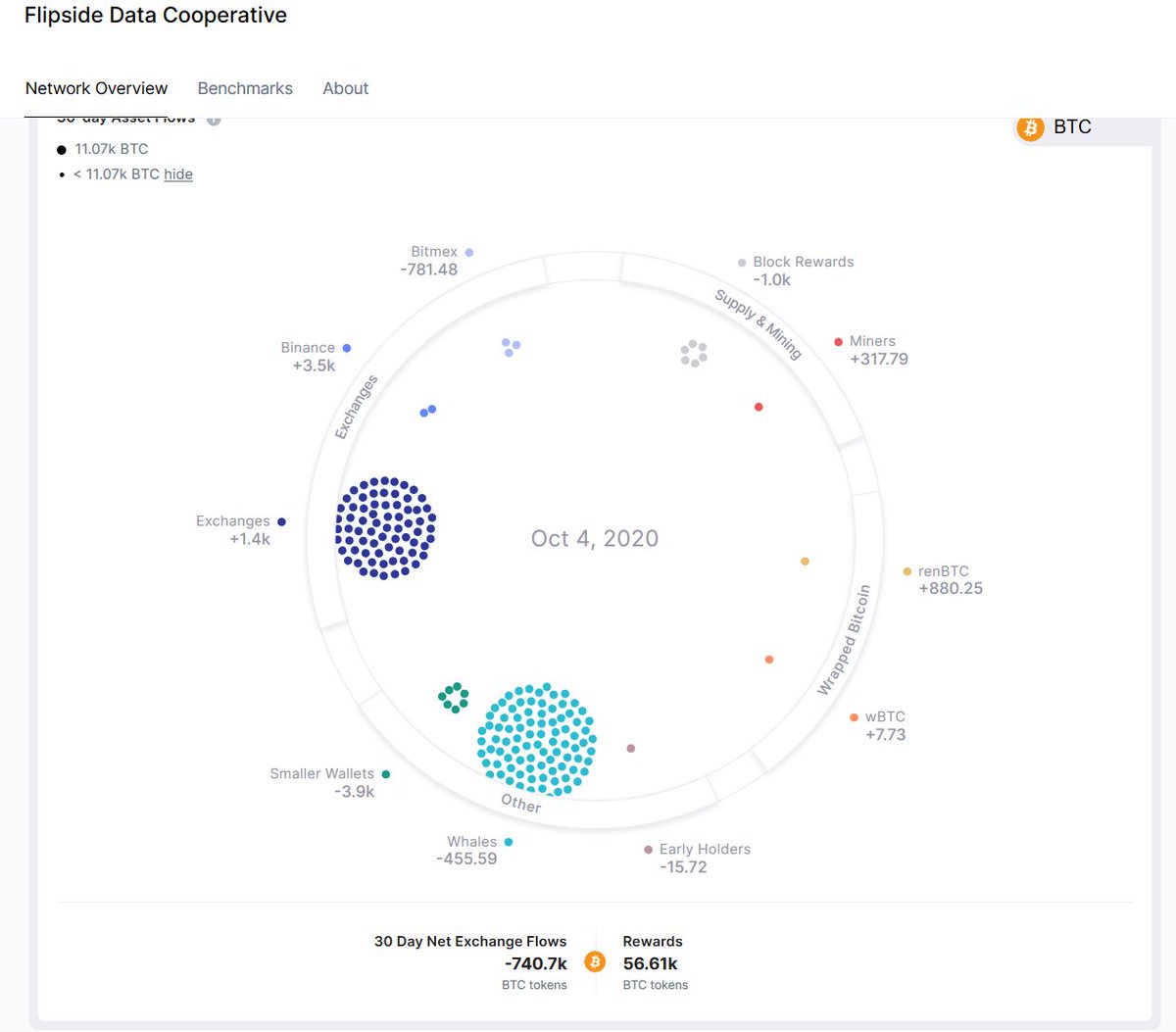This screenshot has height=1032, width=1176.
Task: Click the Block Rewards label
Action: coord(804,262)
